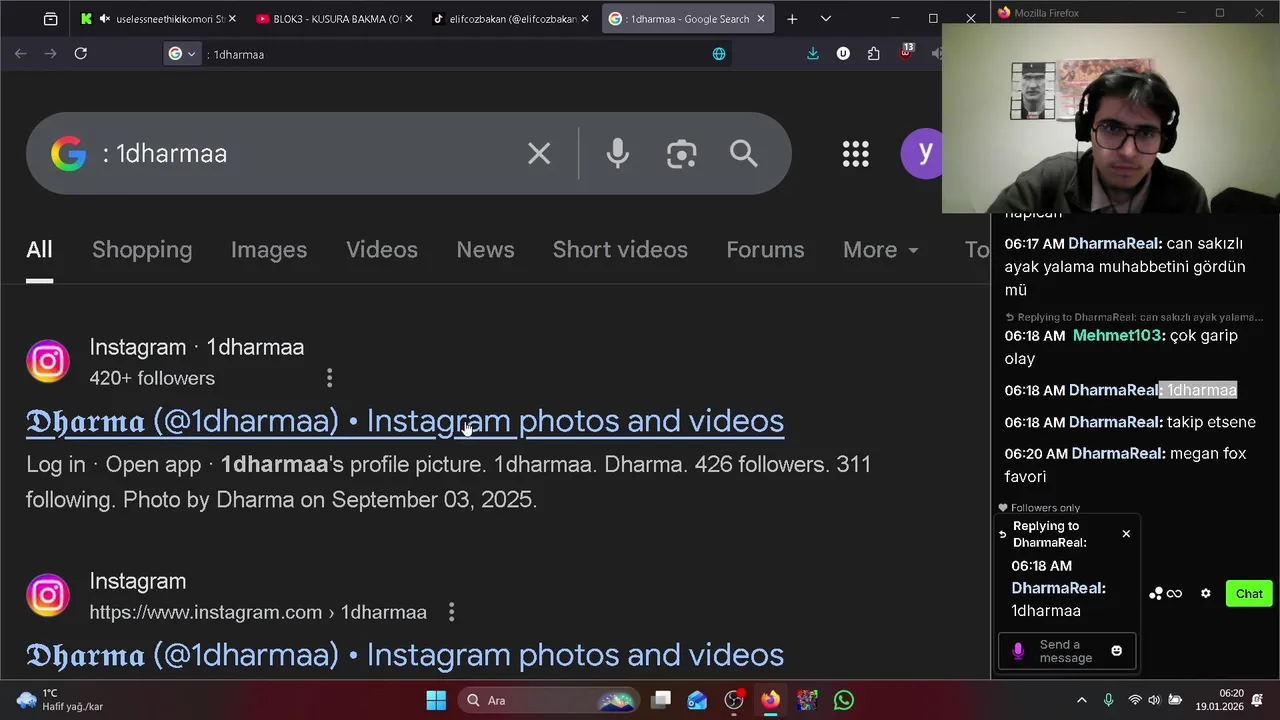Image resolution: width=1280 pixels, height=720 pixels.
Task: Reload the page with the refresh button
Action: 81,54
